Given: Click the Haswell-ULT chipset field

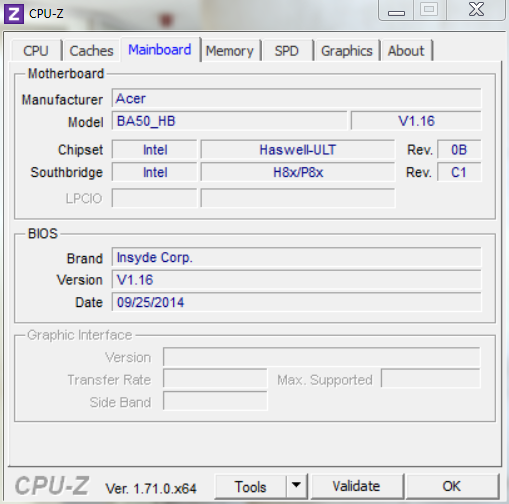Looking at the screenshot, I should (298, 150).
